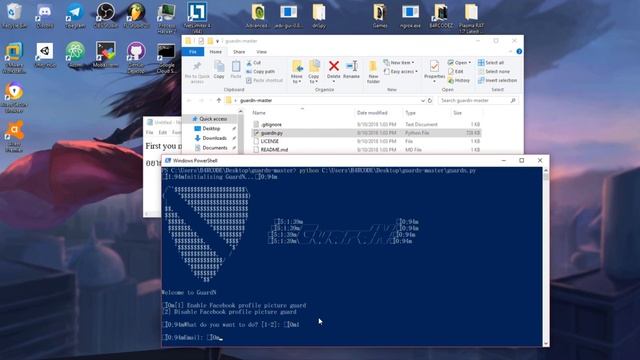This screenshot has height=360, width=640.
Task: Click Rename in the Explorer ribbon
Action: coord(351,69)
